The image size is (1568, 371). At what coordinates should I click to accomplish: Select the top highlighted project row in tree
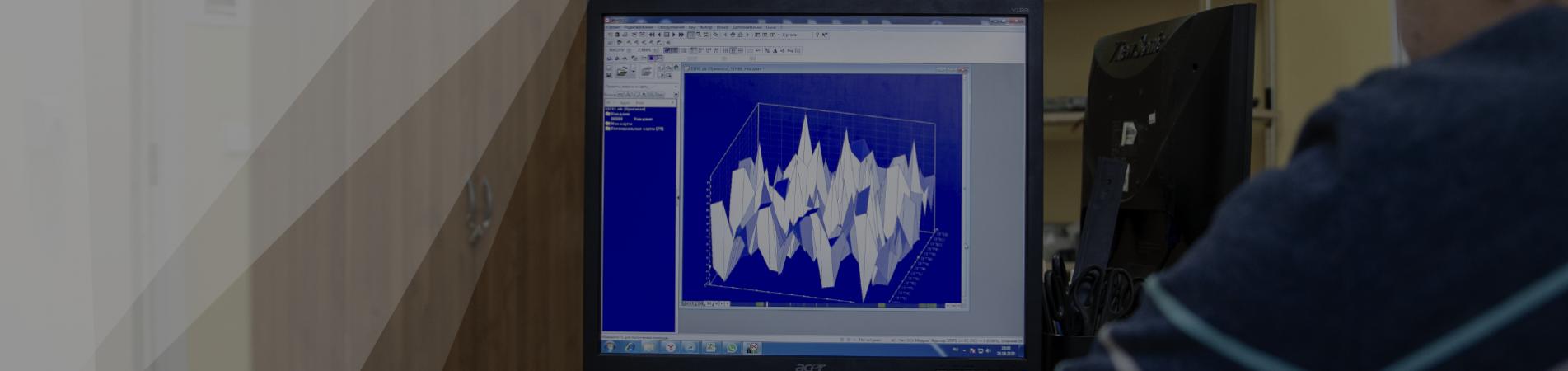[625, 109]
